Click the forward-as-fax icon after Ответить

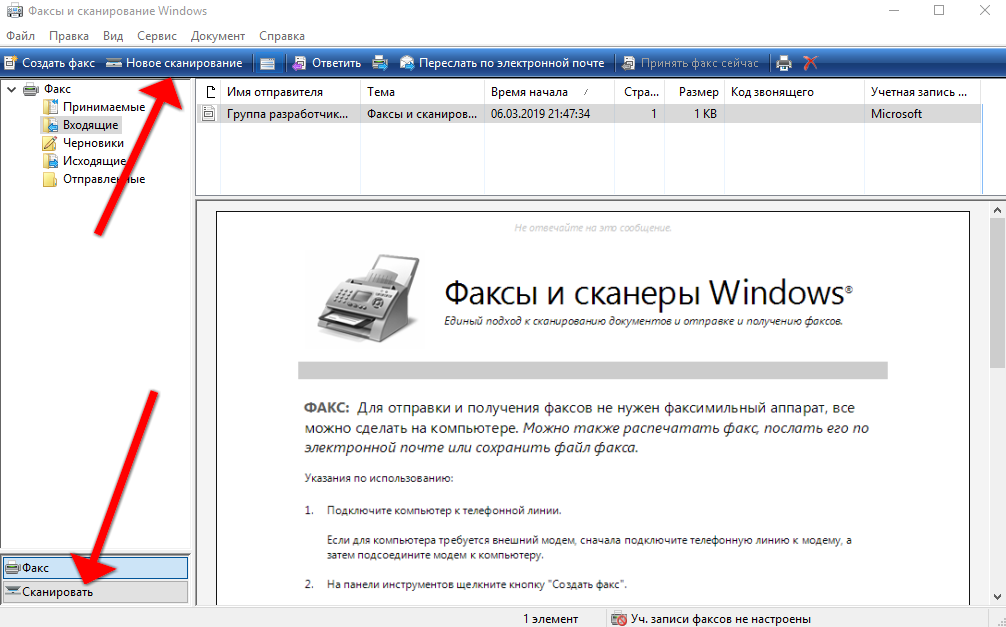pos(380,63)
